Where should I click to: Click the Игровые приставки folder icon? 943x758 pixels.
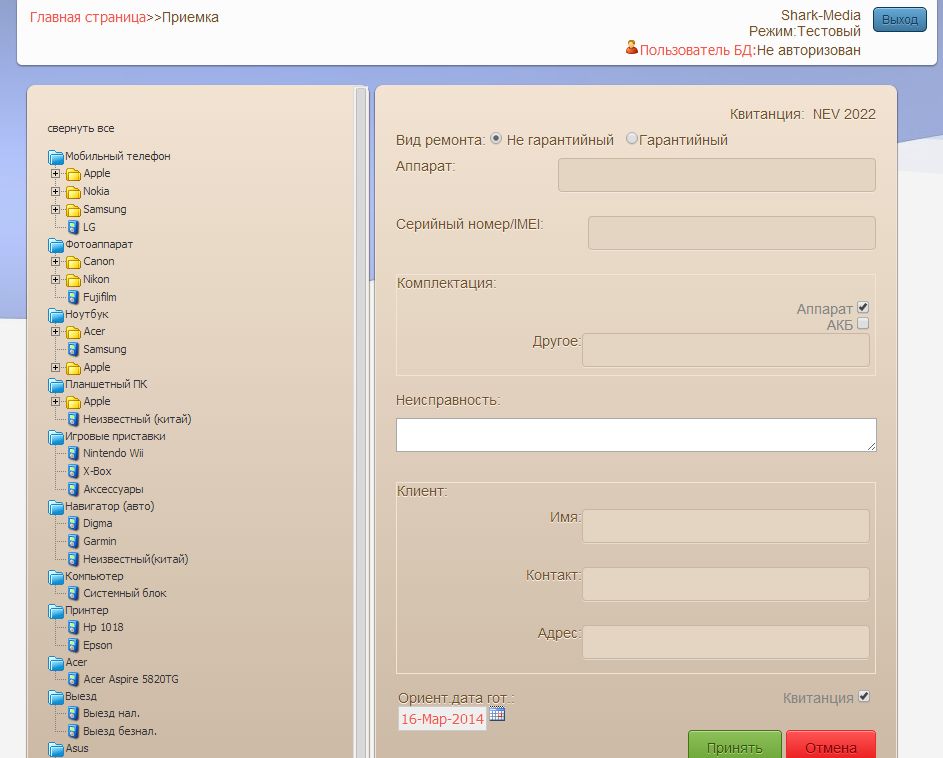[x=56, y=437]
